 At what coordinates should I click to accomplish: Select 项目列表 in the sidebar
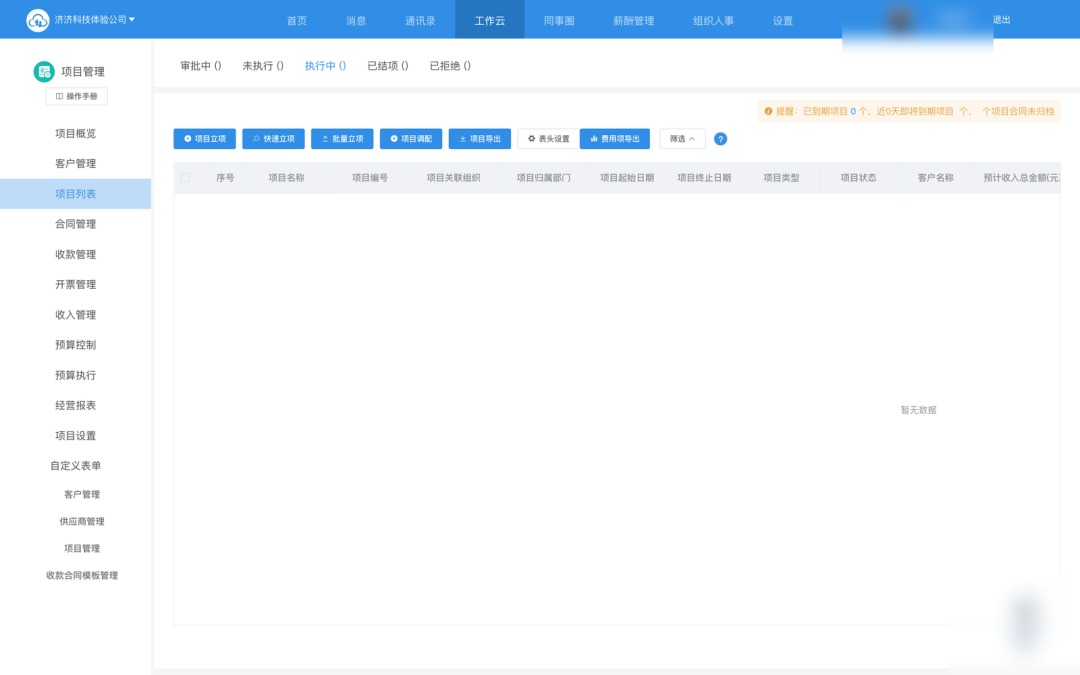tap(76, 194)
